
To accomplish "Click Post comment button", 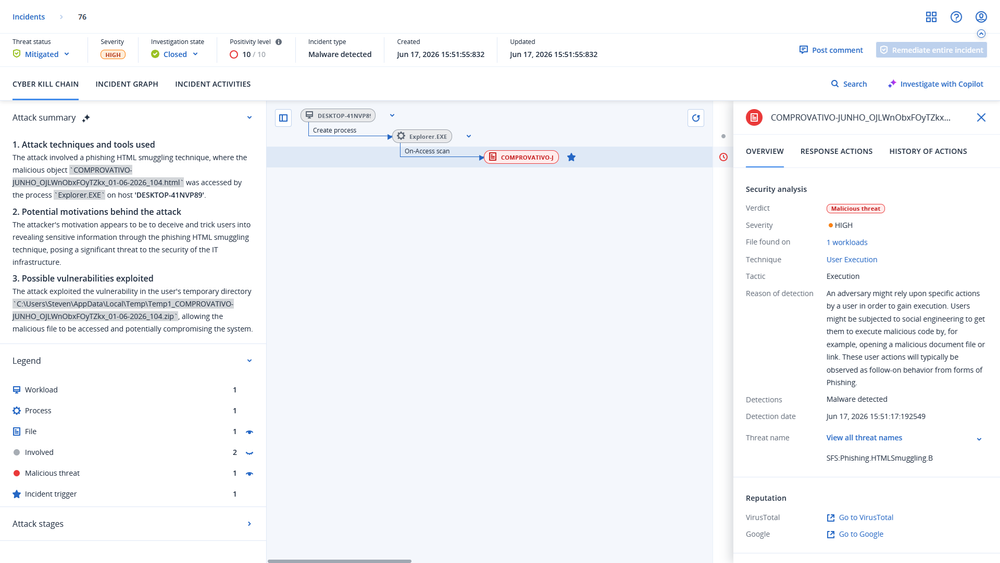I will pyautogui.click(x=831, y=50).
